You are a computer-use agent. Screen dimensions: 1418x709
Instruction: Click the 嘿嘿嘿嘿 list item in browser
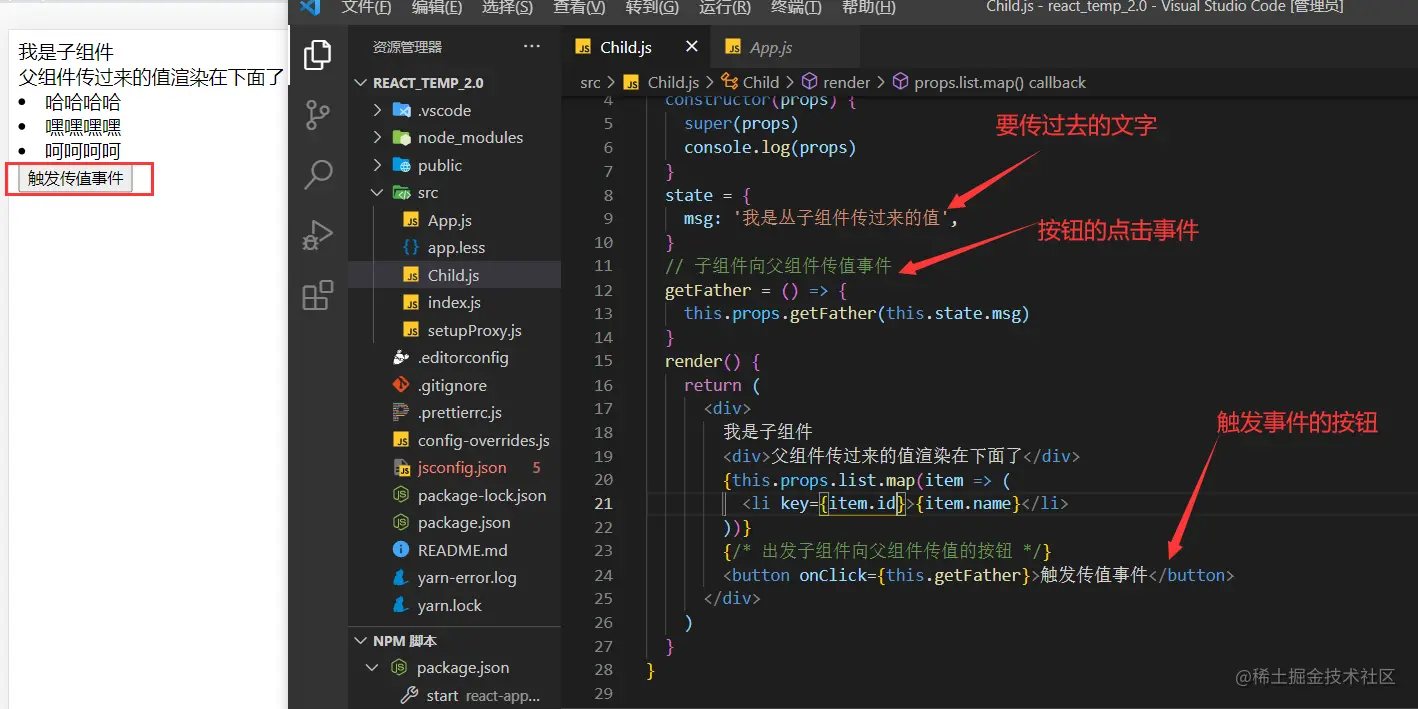tap(83, 127)
